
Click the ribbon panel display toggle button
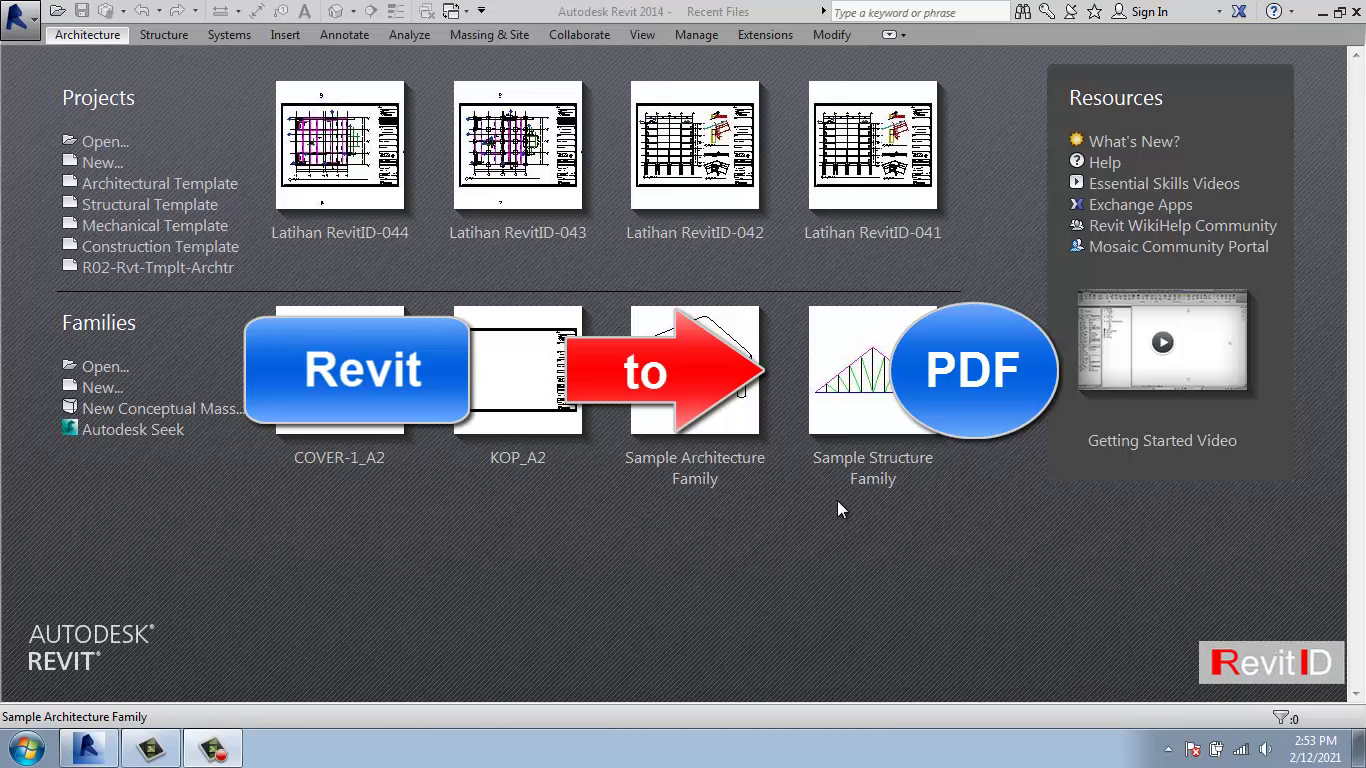[889, 35]
